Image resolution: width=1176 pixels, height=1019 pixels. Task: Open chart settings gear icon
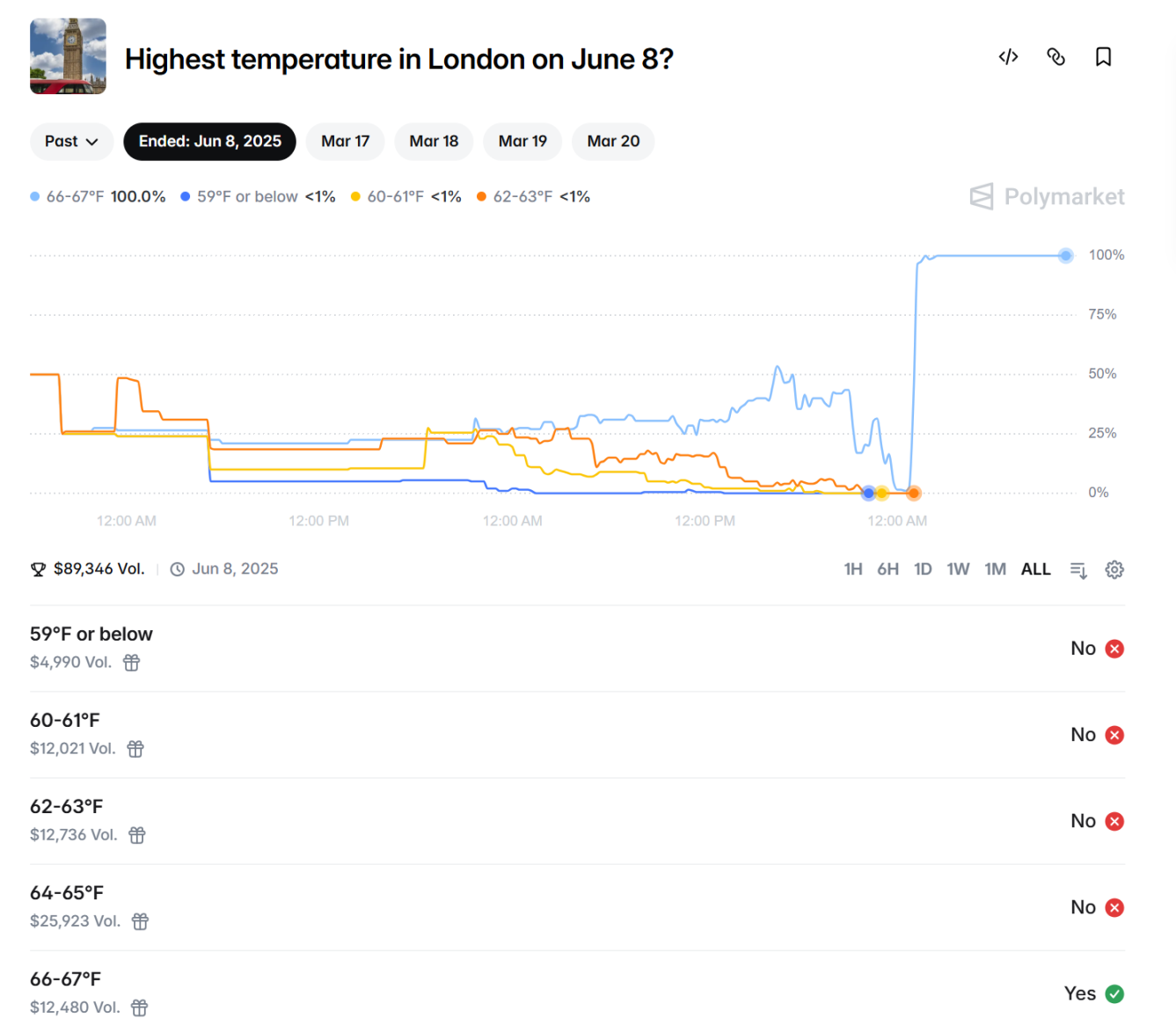click(1114, 569)
